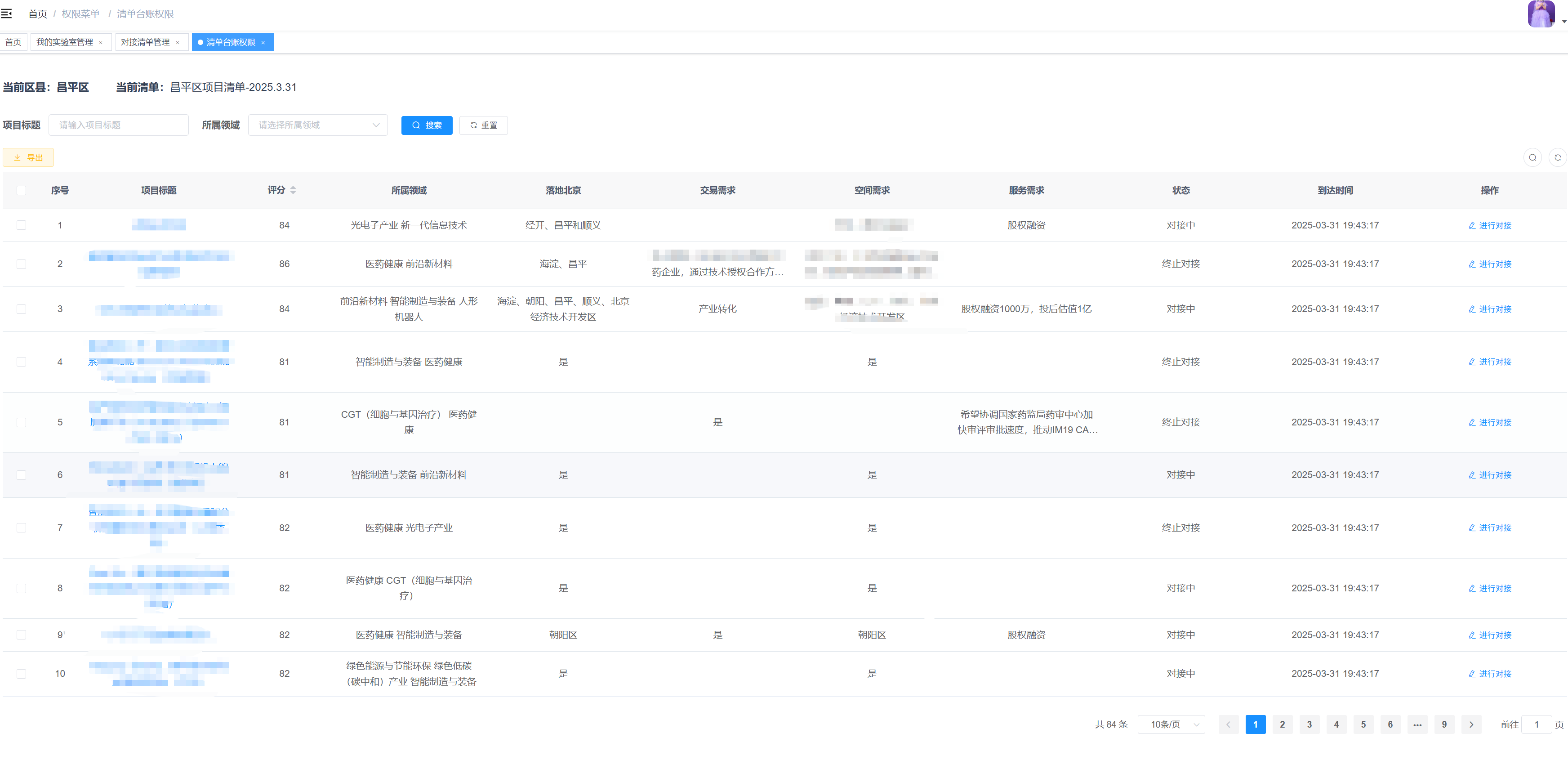Focus the 项目标题 input field
The width and height of the screenshot is (1568, 769).
tap(119, 125)
